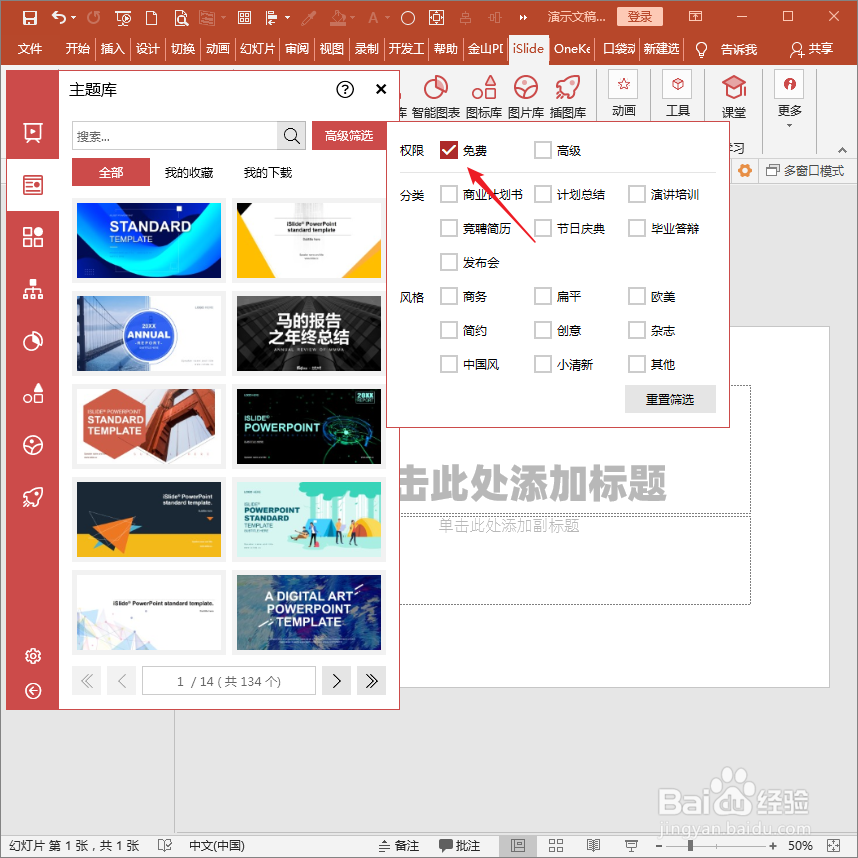The height and width of the screenshot is (858, 858).
Task: Check the 毕业答辩 category checkbox
Action: click(637, 228)
